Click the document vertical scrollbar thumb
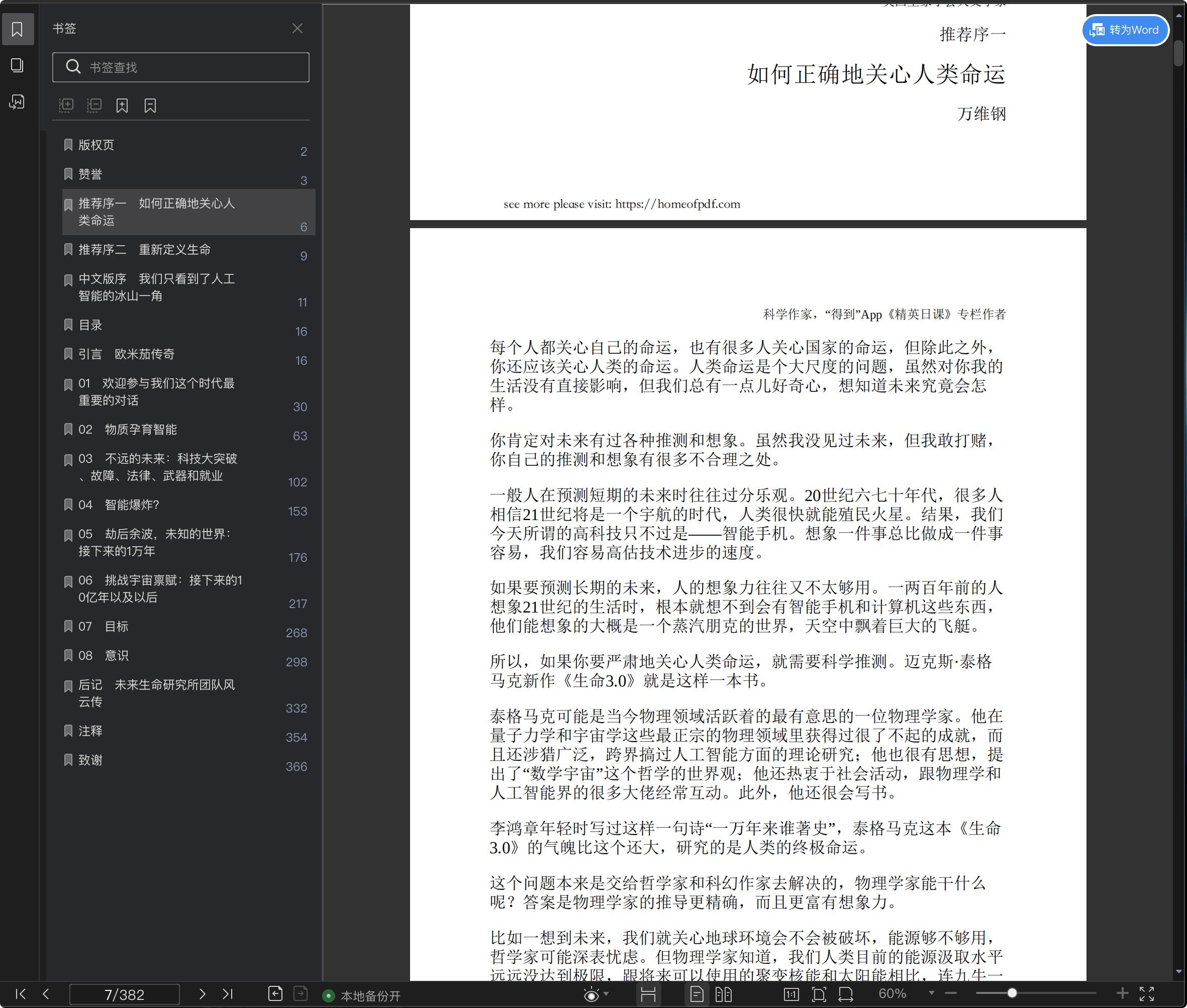The width and height of the screenshot is (1187, 1008). [x=1178, y=53]
